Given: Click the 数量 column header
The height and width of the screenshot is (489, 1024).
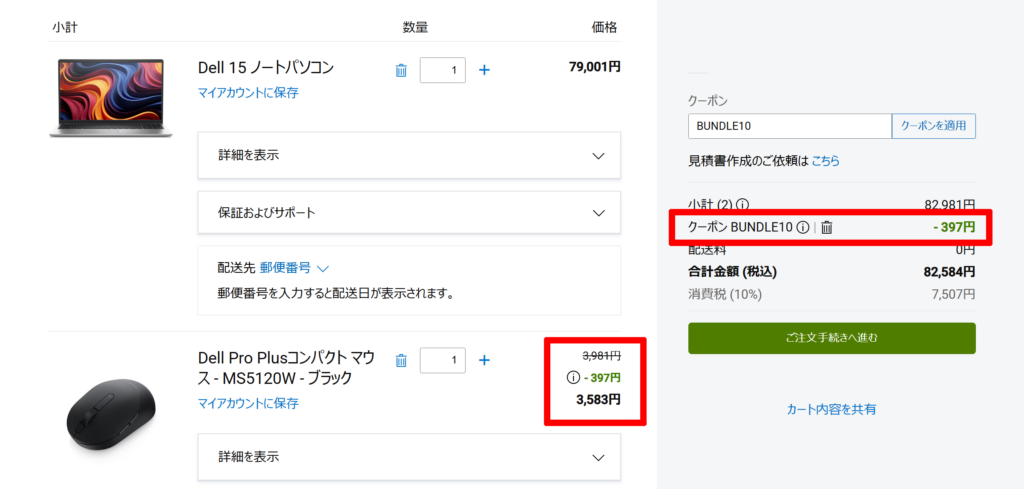Looking at the screenshot, I should pos(415,27).
